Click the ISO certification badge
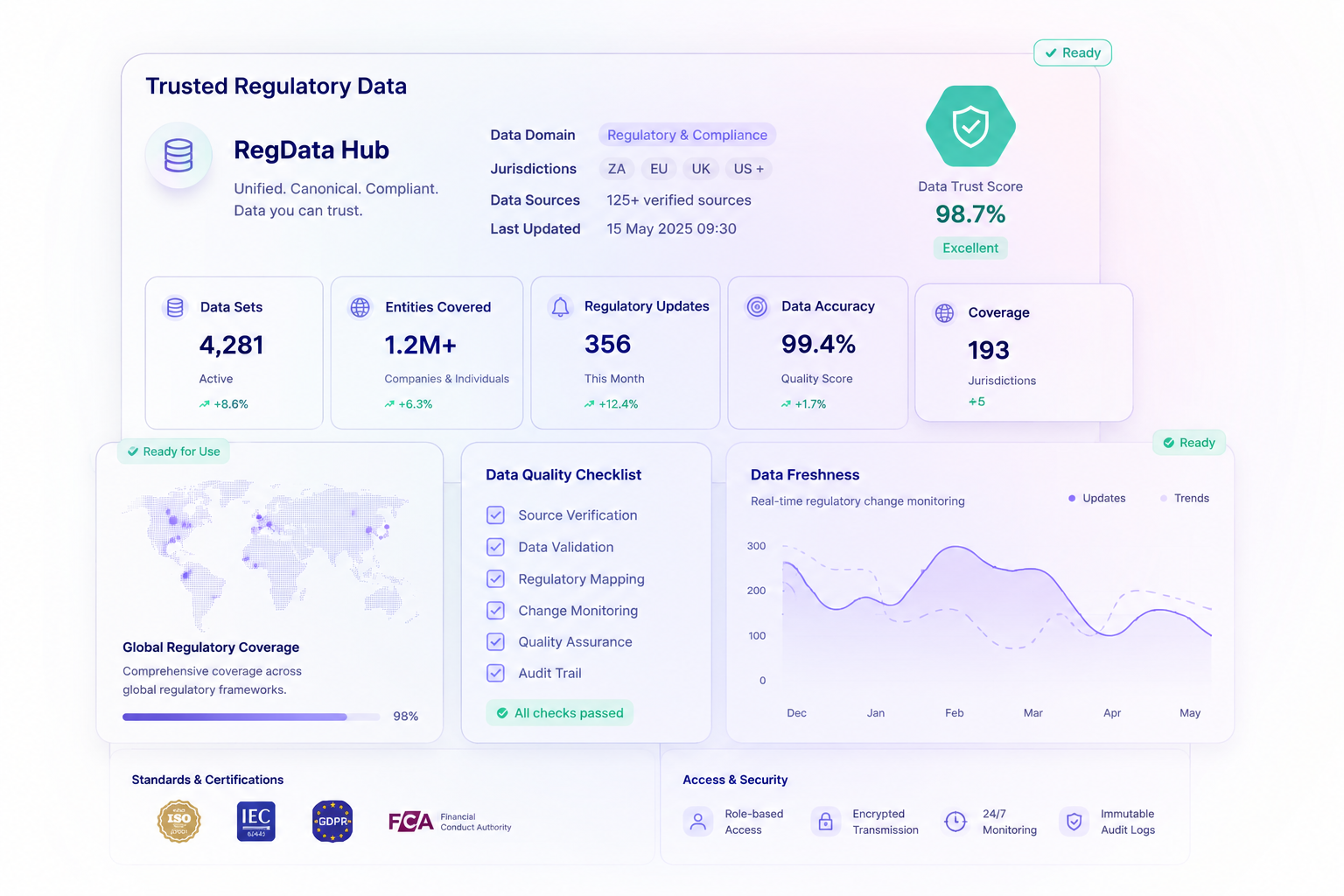This screenshot has height=896, width=1344. coord(178,822)
